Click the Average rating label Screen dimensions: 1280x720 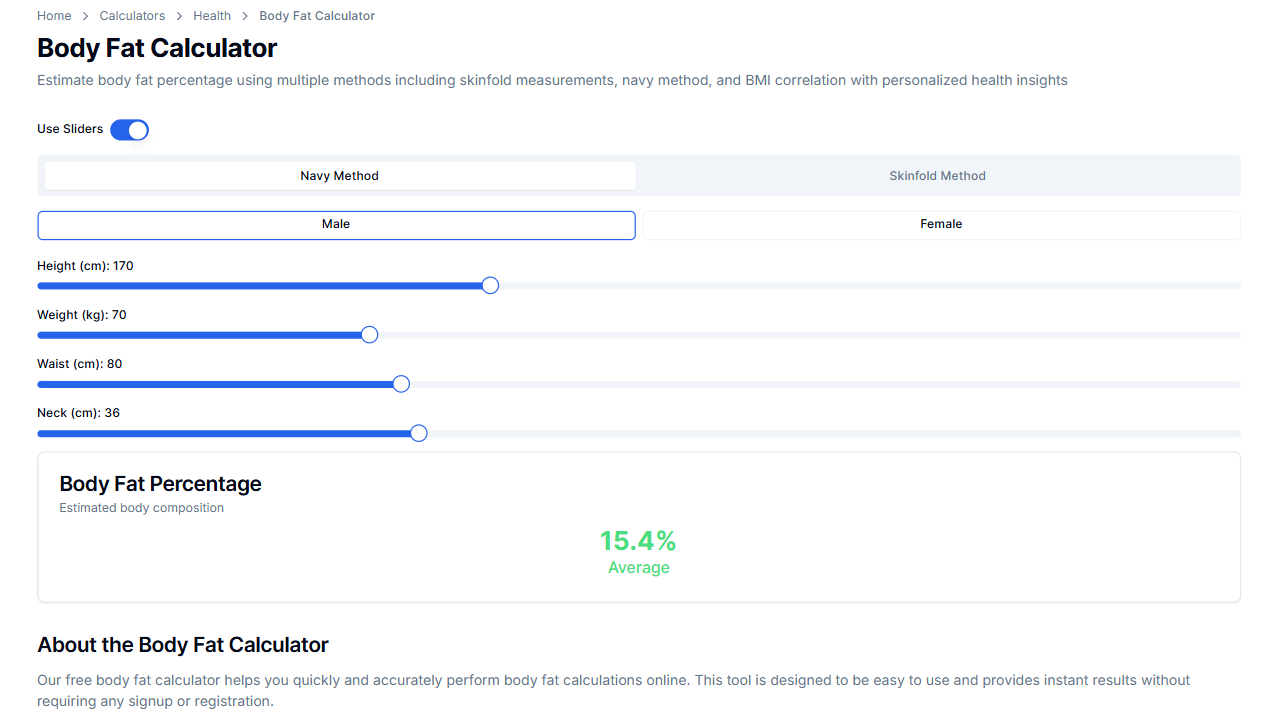coord(638,567)
